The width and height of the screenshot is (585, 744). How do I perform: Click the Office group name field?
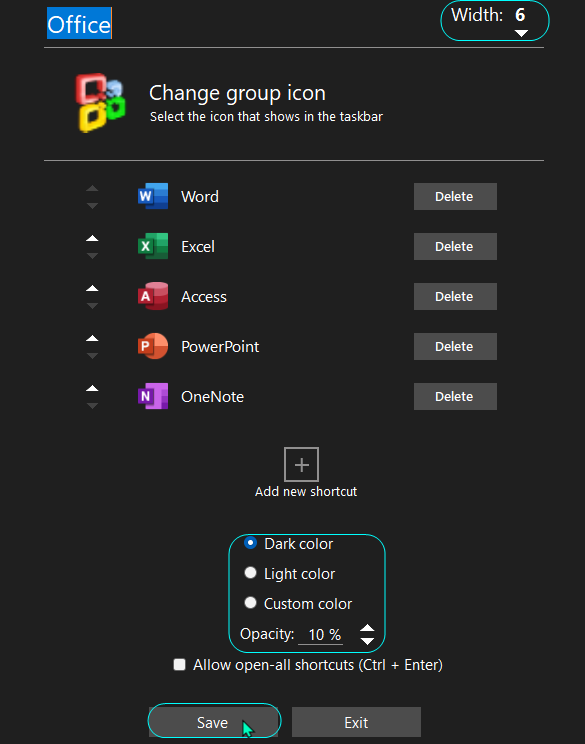[x=79, y=24]
